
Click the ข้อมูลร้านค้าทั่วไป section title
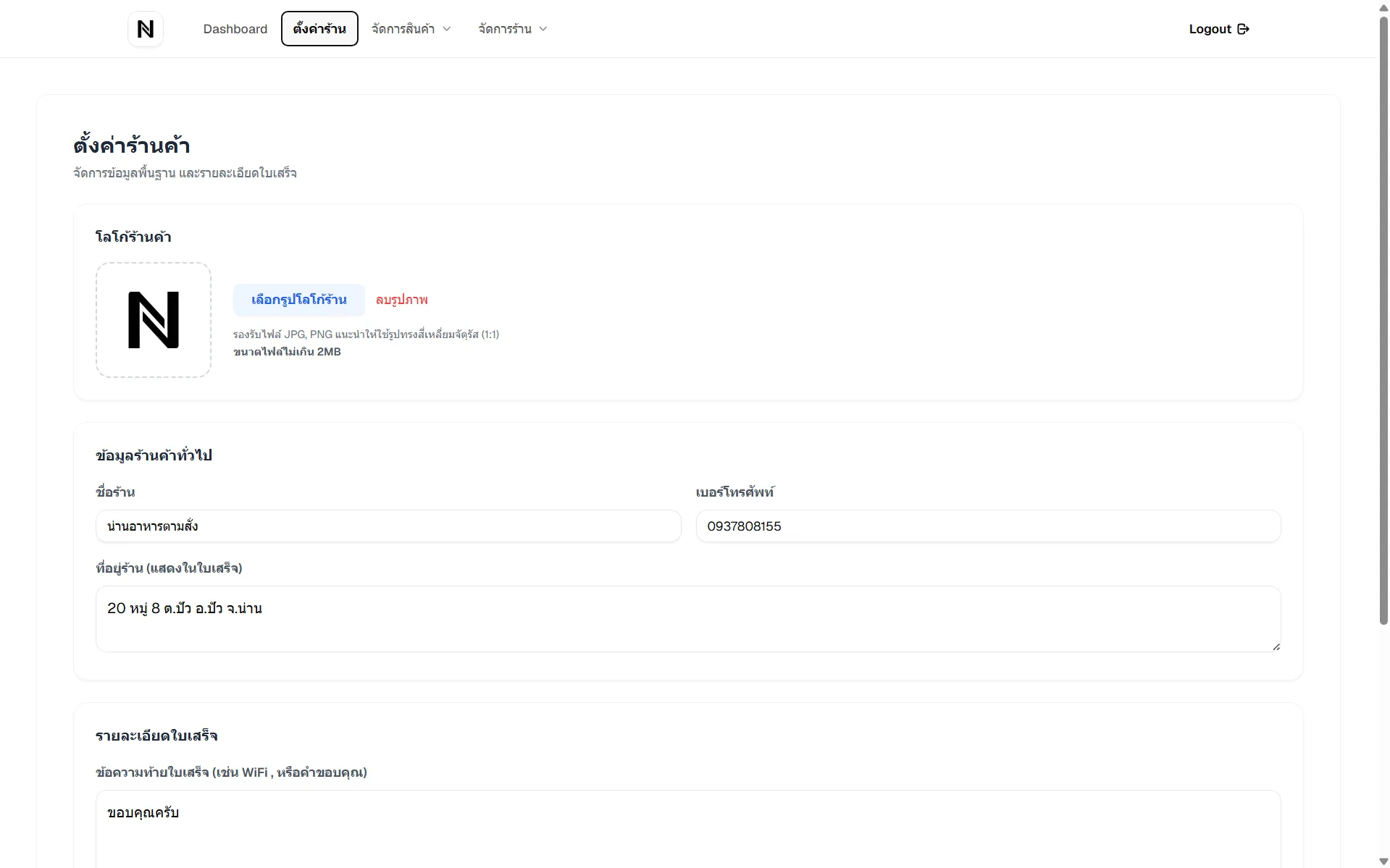[x=154, y=455]
